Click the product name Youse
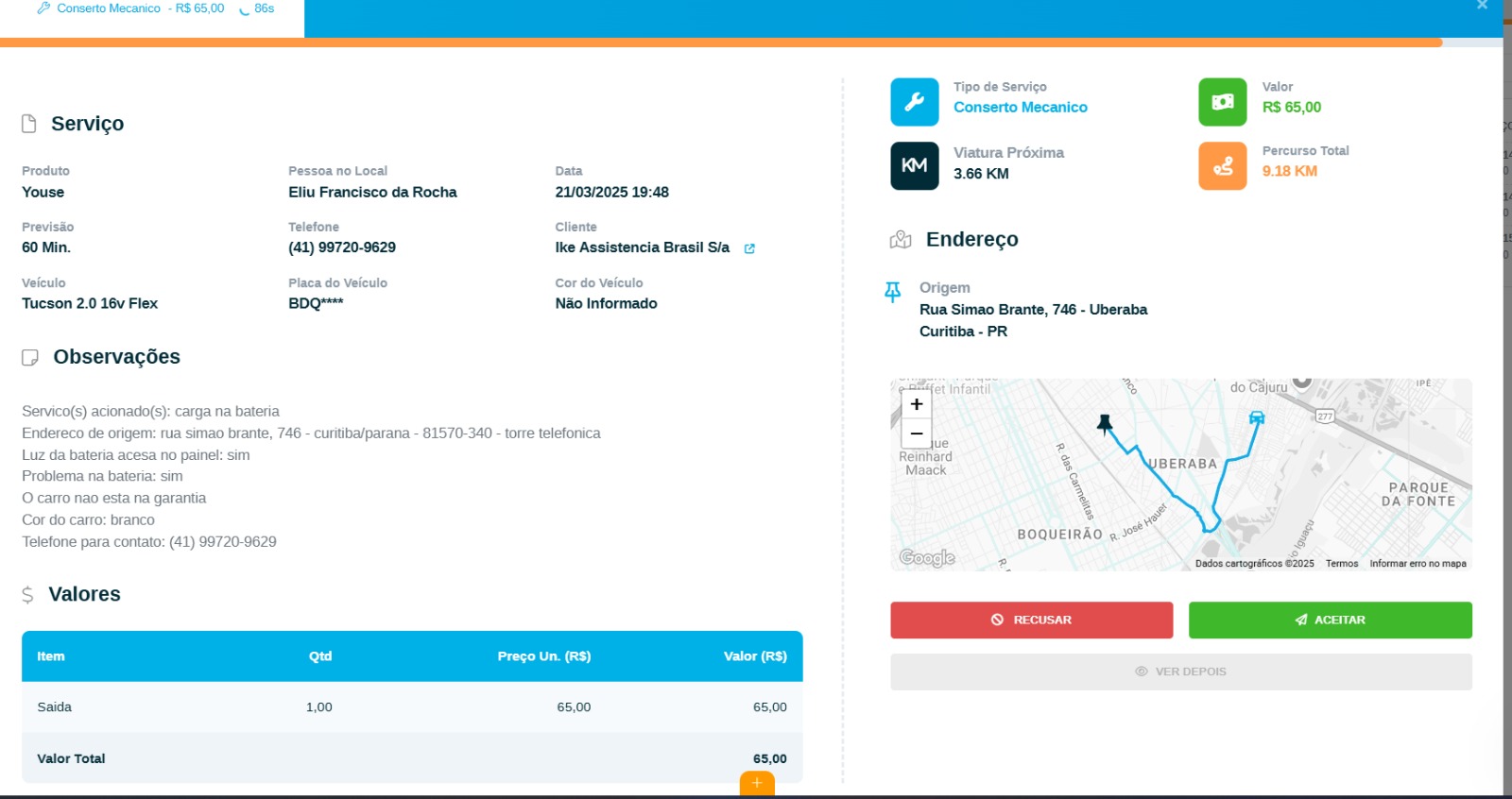 (43, 192)
